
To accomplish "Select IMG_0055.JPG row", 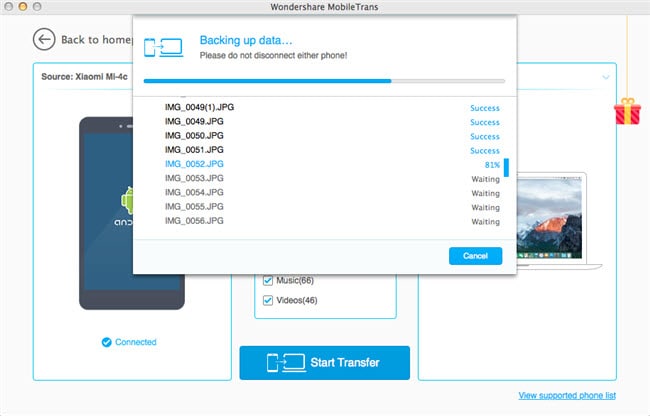I will click(332, 206).
